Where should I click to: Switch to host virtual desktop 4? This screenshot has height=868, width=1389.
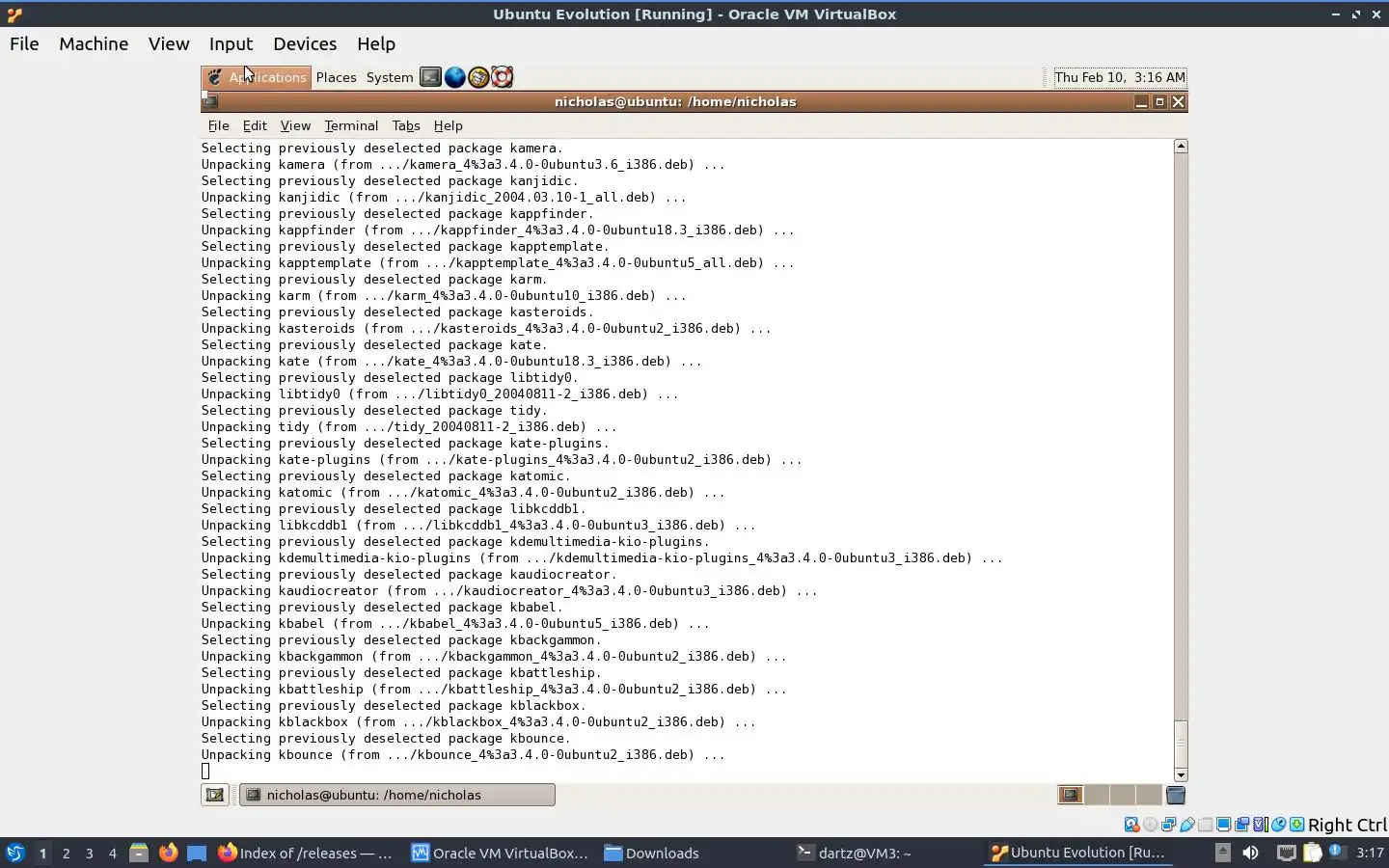click(112, 853)
